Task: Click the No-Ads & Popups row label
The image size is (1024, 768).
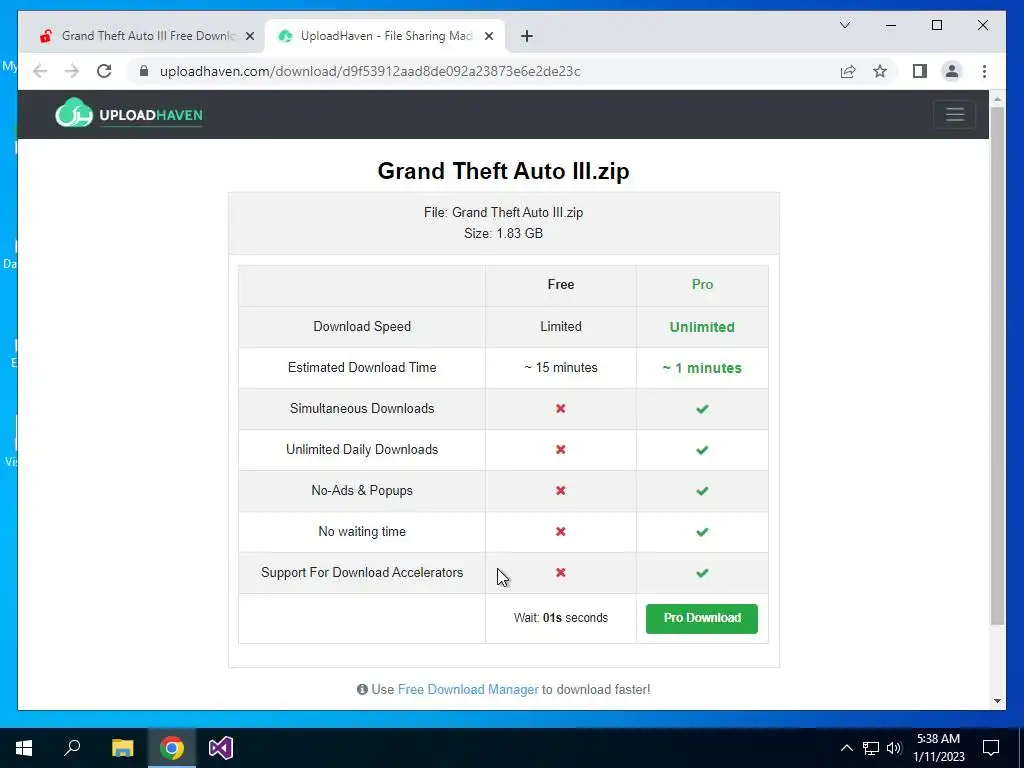Action: (362, 491)
